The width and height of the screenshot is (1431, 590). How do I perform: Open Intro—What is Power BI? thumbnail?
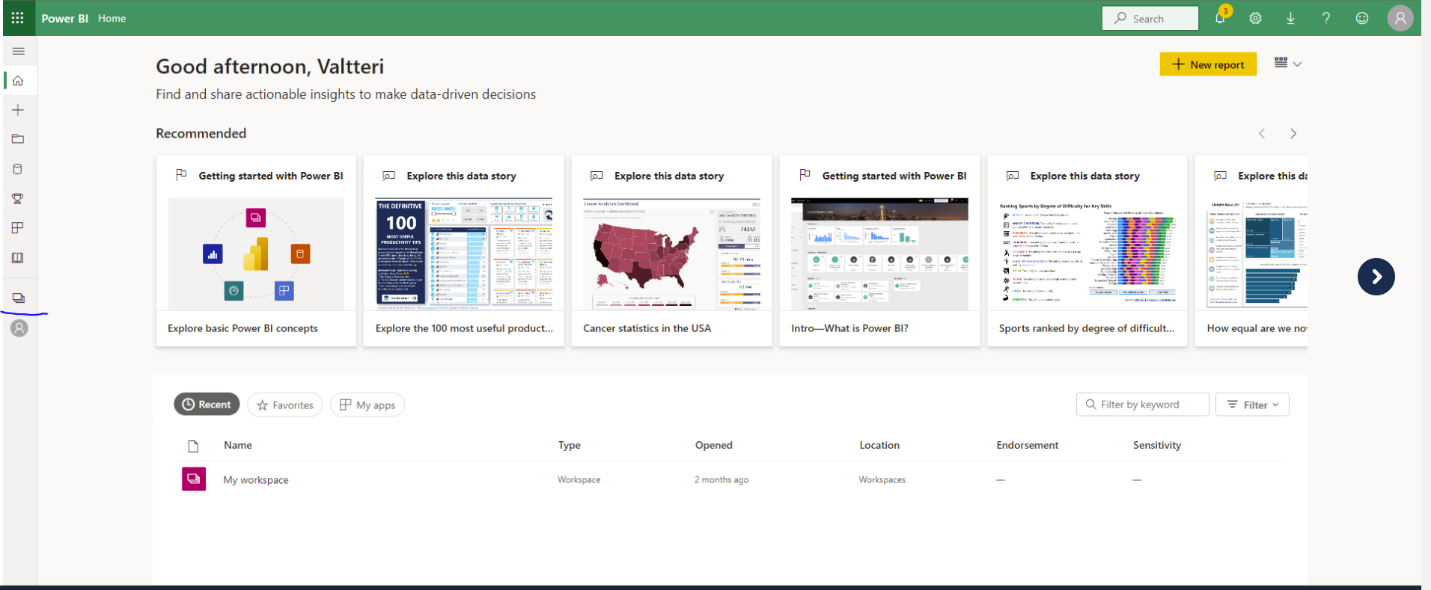(x=880, y=253)
